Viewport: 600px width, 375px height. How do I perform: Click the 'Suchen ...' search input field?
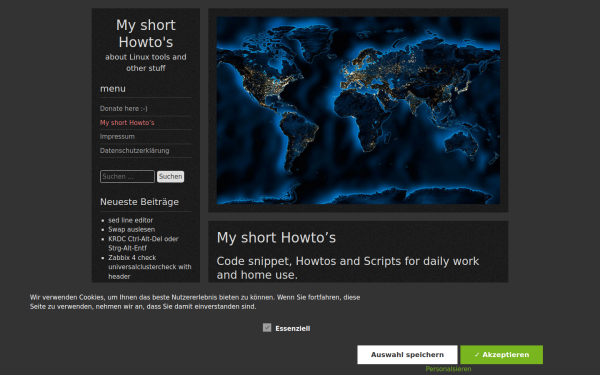pyautogui.click(x=127, y=176)
